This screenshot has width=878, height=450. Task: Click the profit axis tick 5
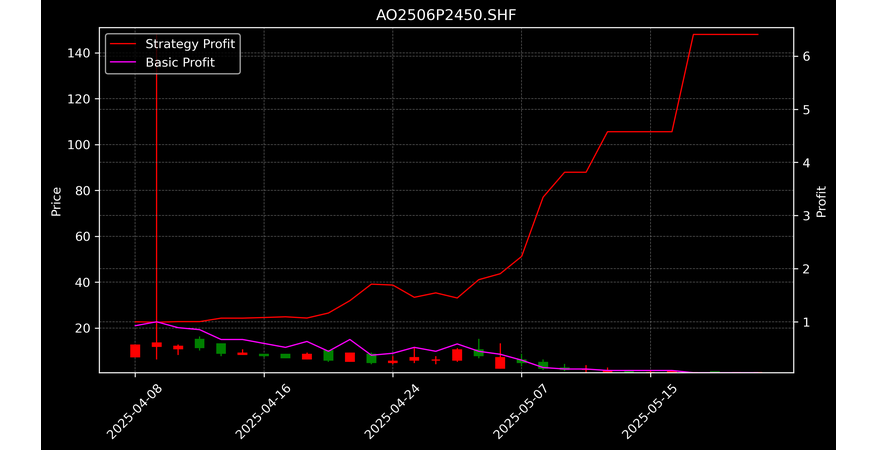coord(807,110)
